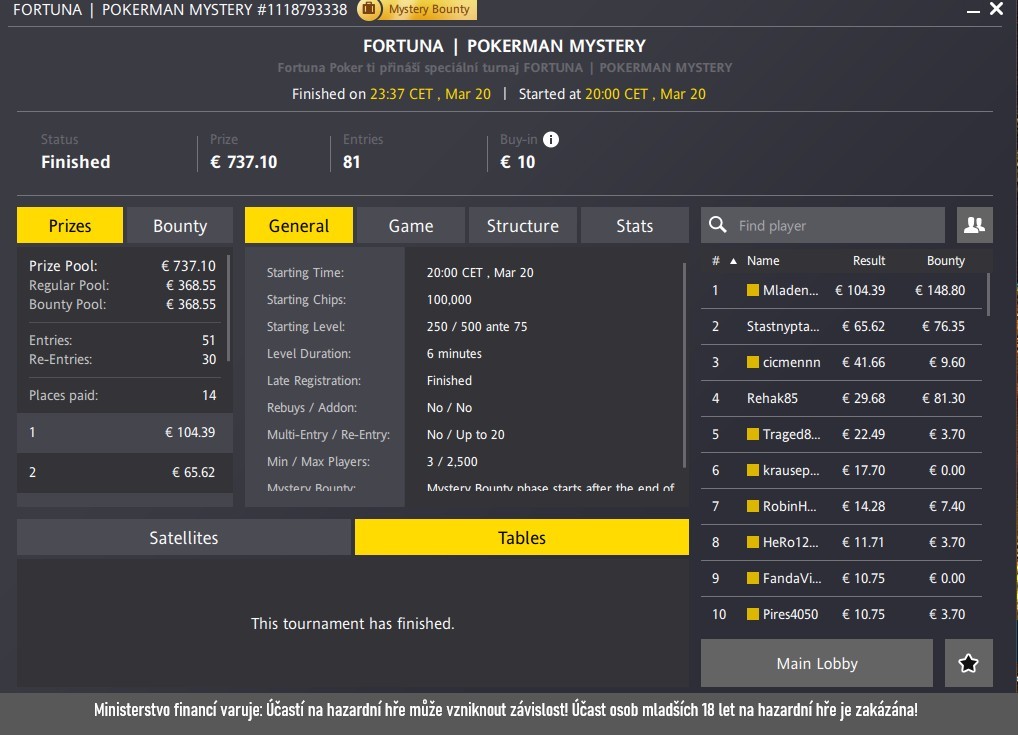This screenshot has height=735, width=1018.
Task: Click the Mystery Bounty label badge
Action: (x=428, y=9)
